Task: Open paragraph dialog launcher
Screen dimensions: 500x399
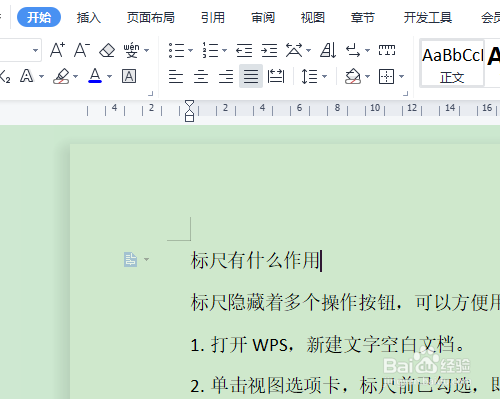Action: pos(405,94)
